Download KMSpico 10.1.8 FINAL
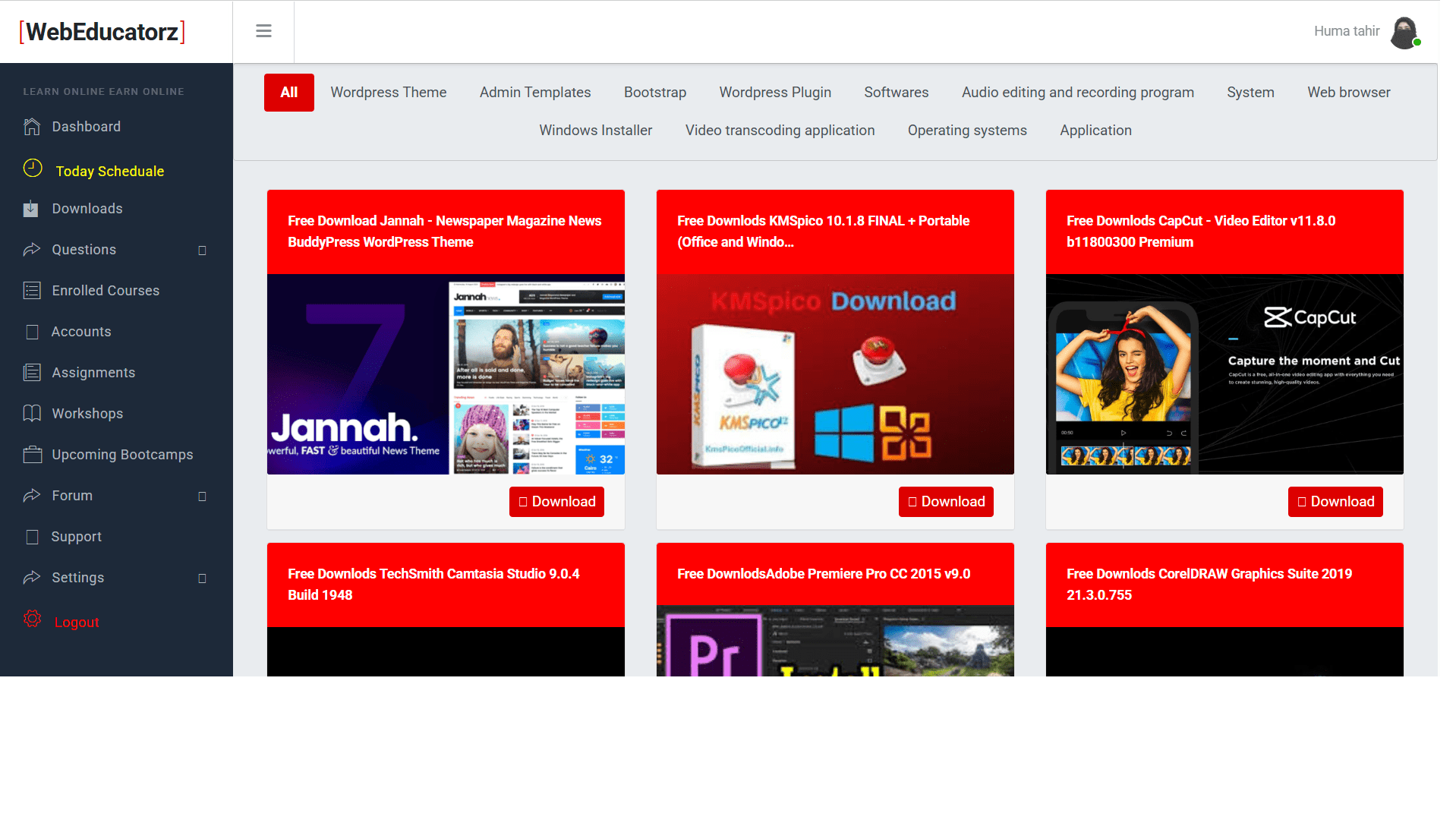The height and width of the screenshot is (826, 1456). pyautogui.click(x=946, y=502)
